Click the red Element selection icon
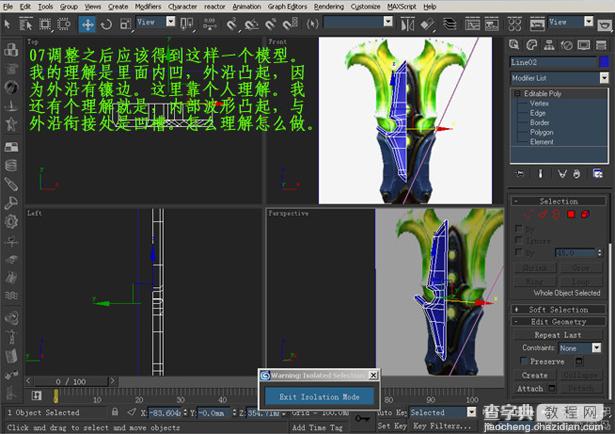 click(x=585, y=214)
